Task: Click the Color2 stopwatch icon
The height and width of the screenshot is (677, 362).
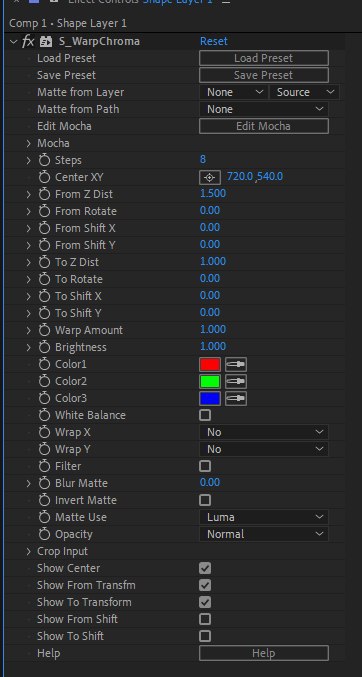Action: click(x=44, y=381)
